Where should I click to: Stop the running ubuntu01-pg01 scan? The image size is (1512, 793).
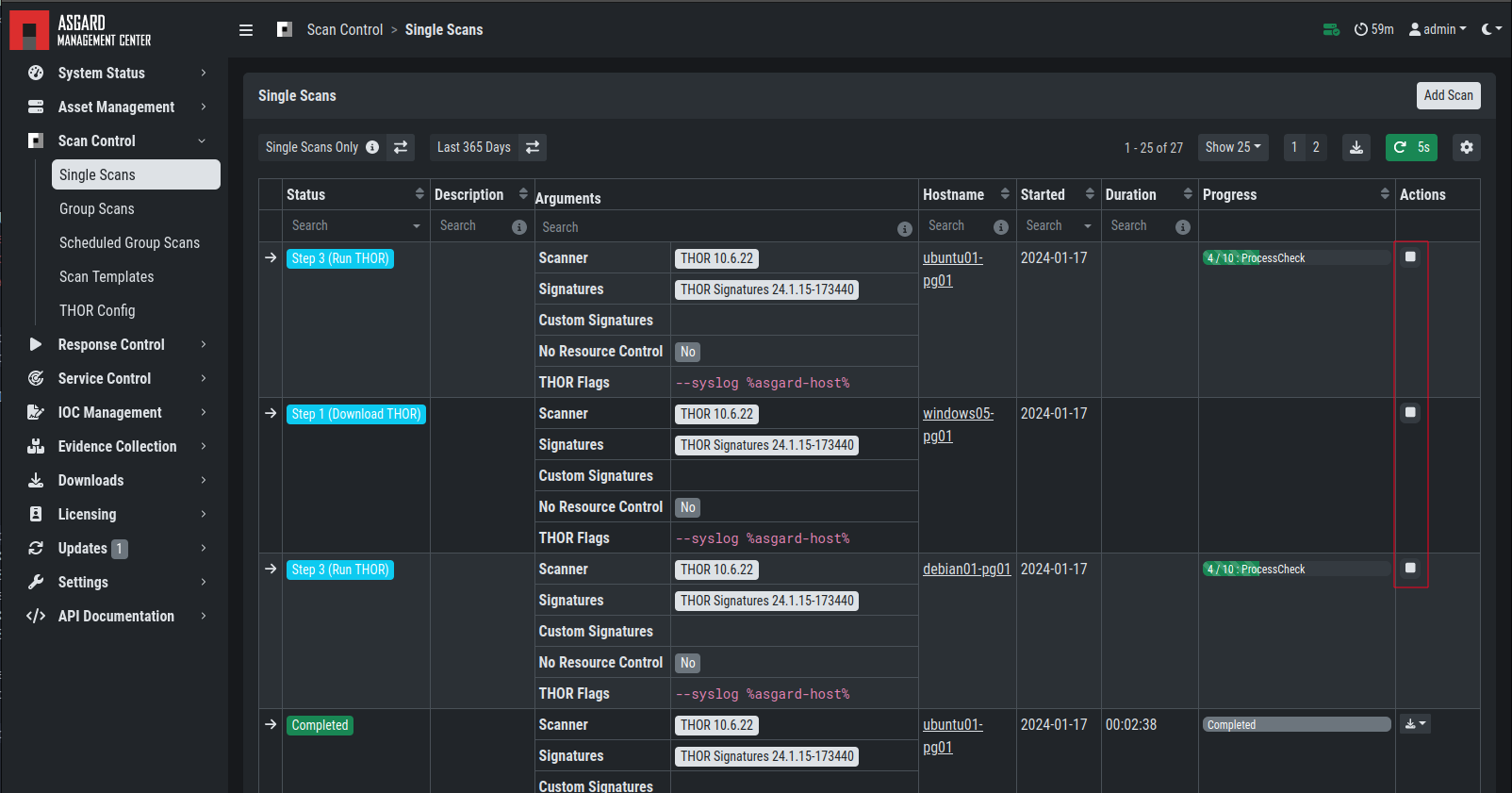click(x=1410, y=256)
